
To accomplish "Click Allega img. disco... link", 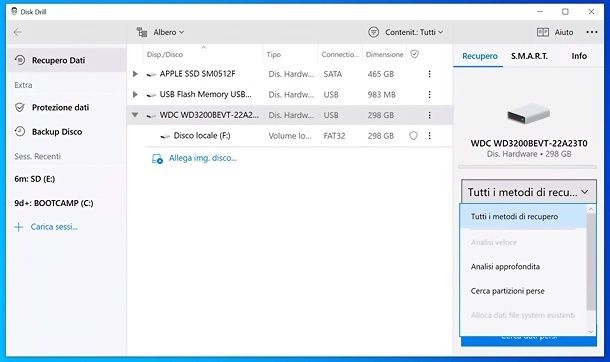I will click(202, 158).
